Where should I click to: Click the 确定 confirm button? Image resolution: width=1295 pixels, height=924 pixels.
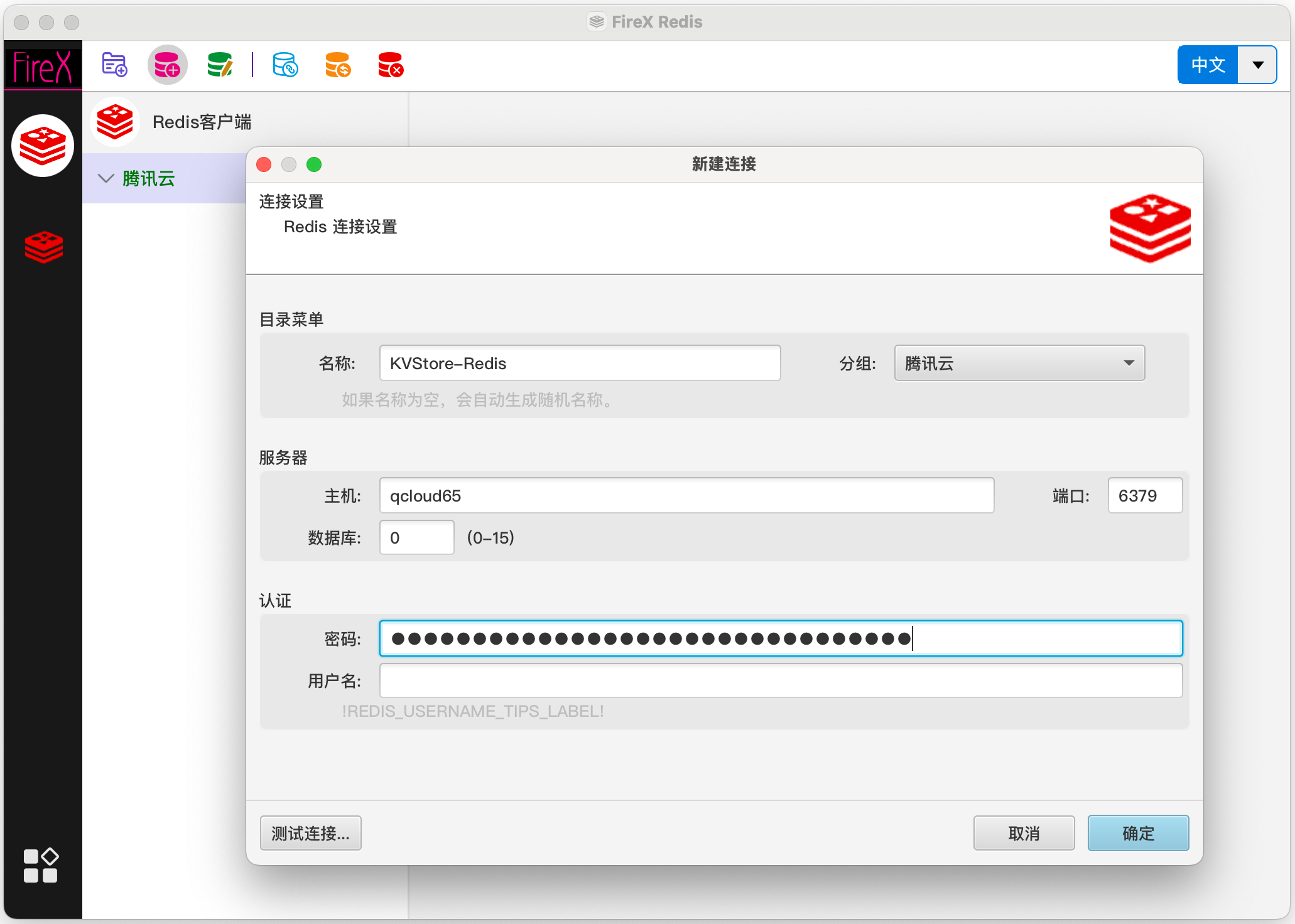tap(1138, 833)
